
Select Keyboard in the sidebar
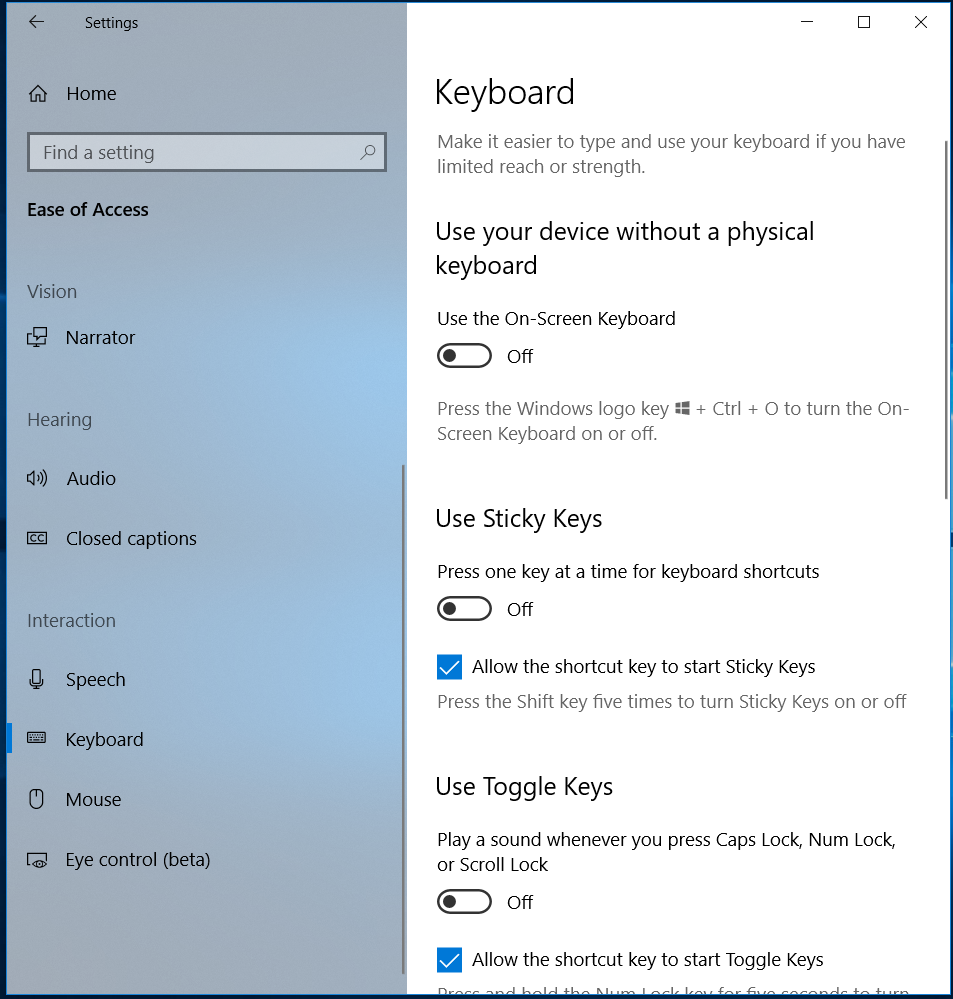click(x=104, y=740)
